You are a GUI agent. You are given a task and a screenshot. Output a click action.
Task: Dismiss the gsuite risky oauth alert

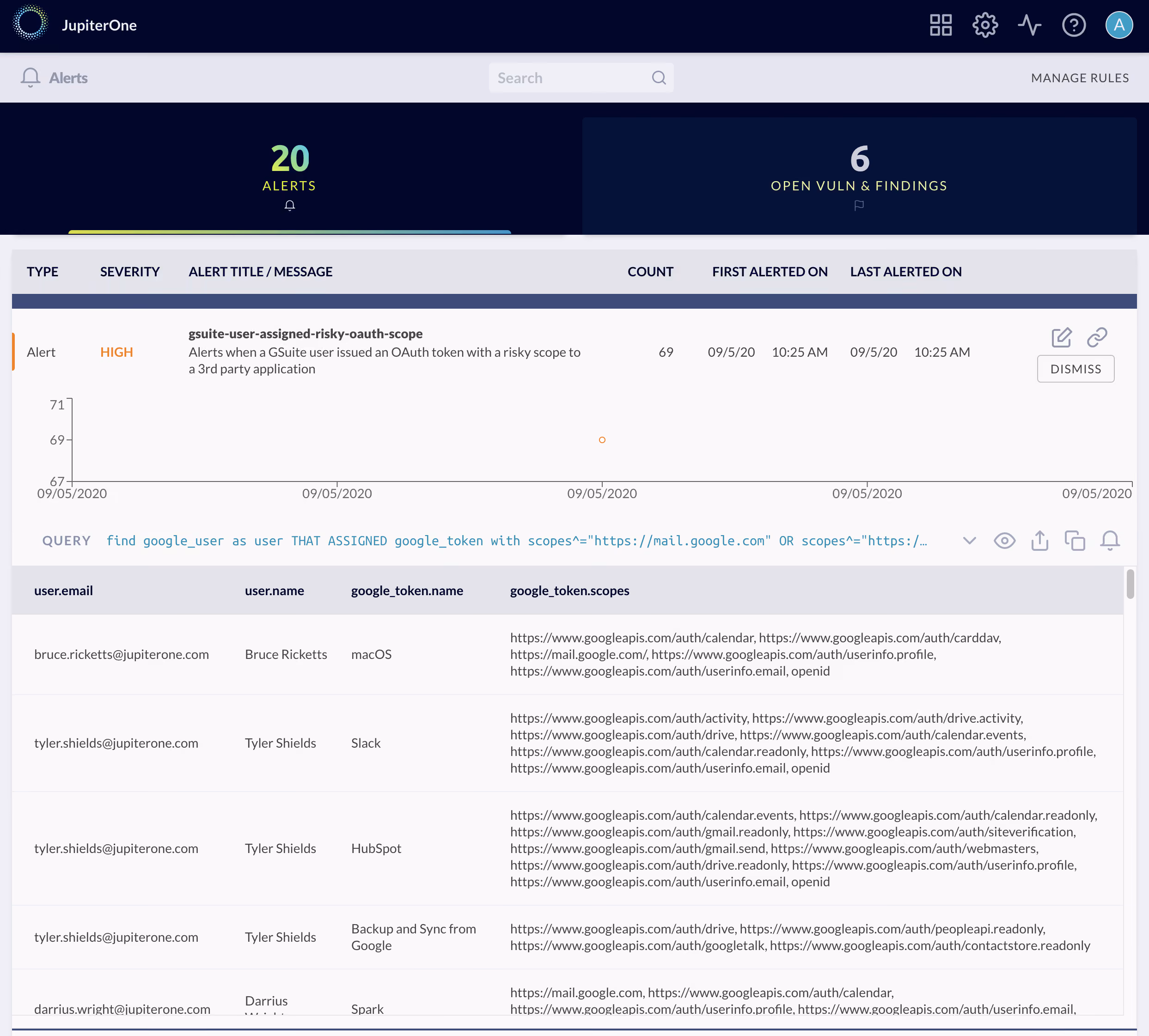[x=1076, y=369]
